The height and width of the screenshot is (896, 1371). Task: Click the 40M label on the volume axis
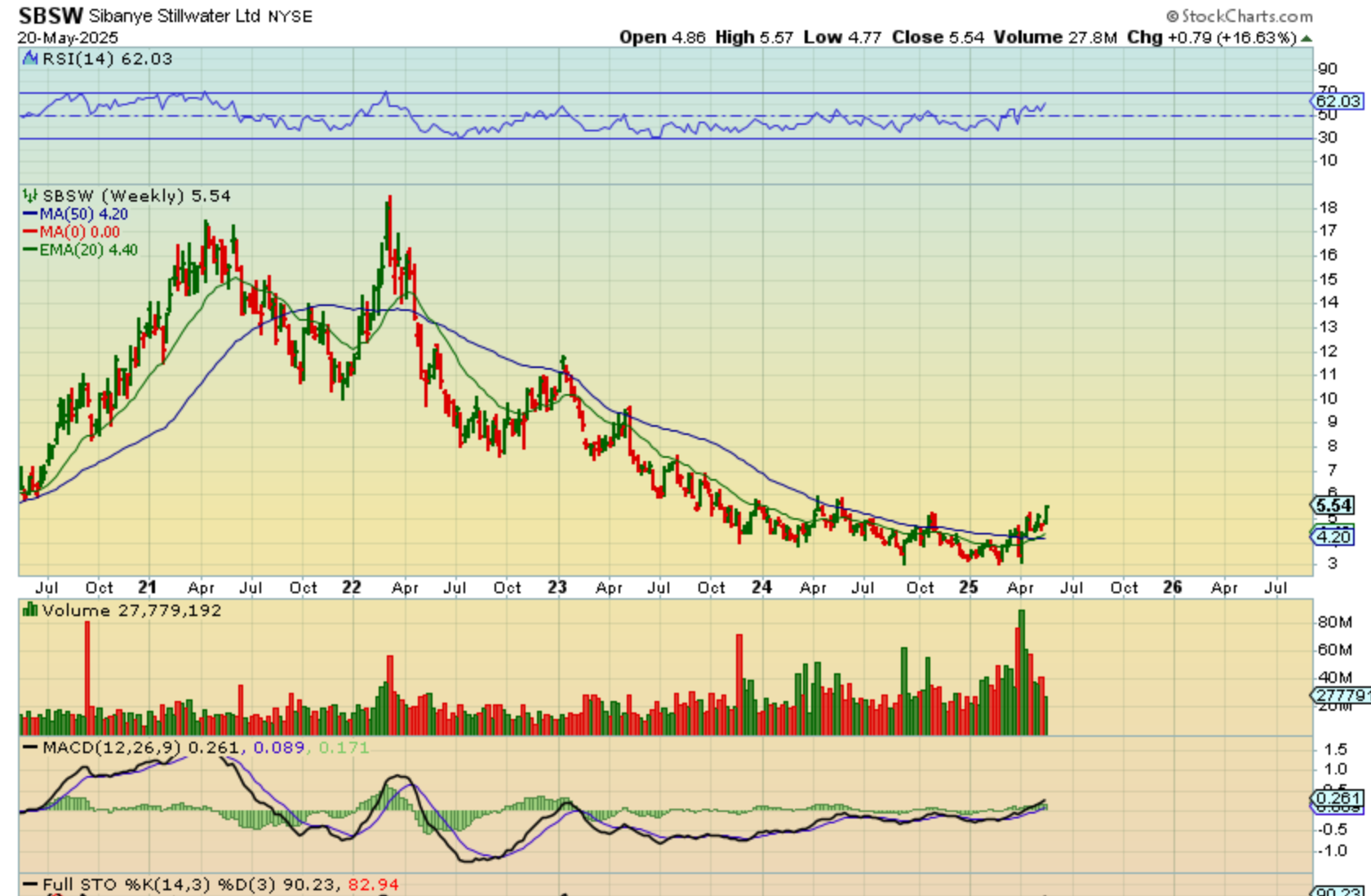point(1334,677)
